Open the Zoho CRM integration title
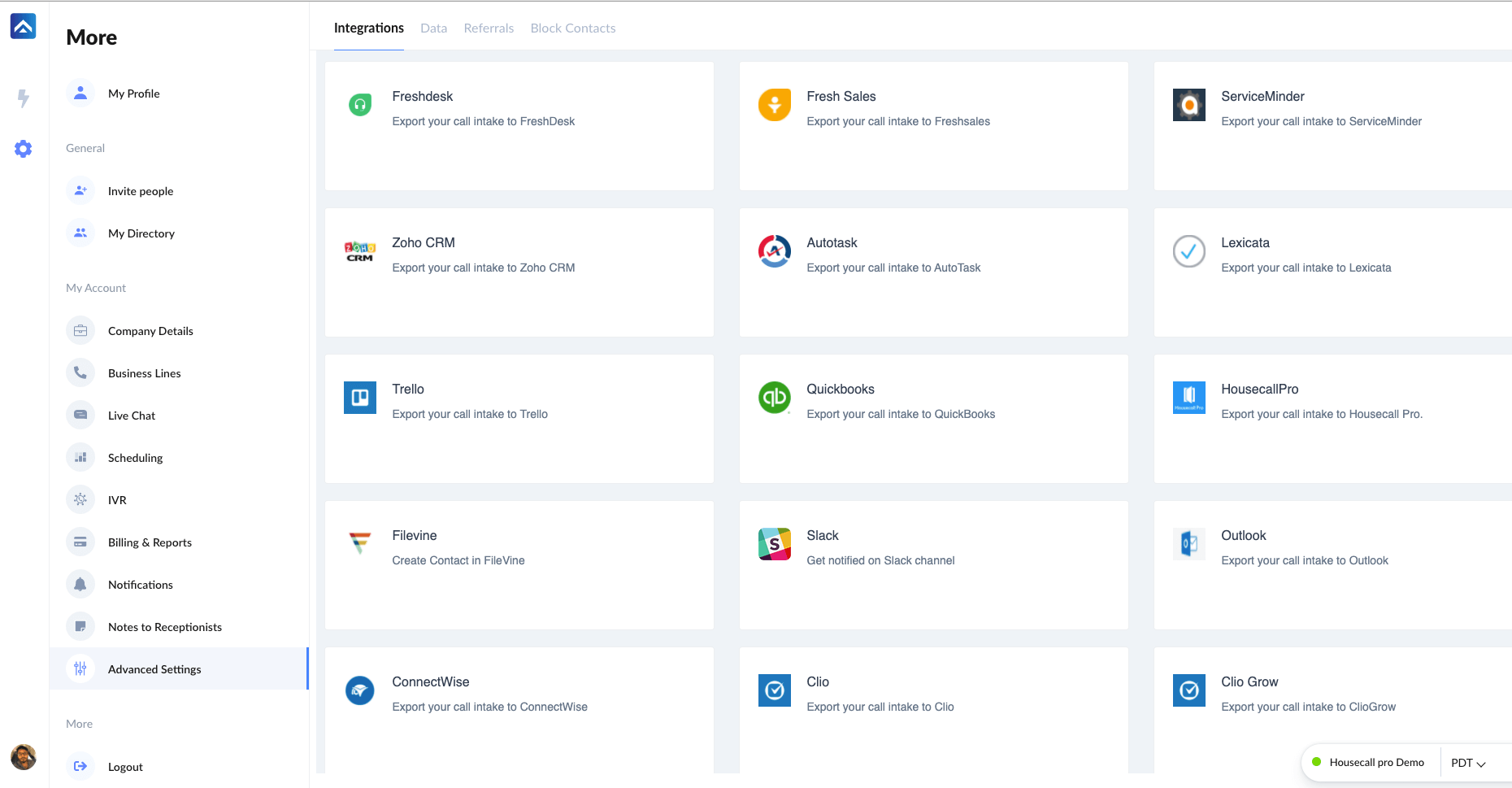Image resolution: width=1512 pixels, height=788 pixels. click(x=424, y=242)
